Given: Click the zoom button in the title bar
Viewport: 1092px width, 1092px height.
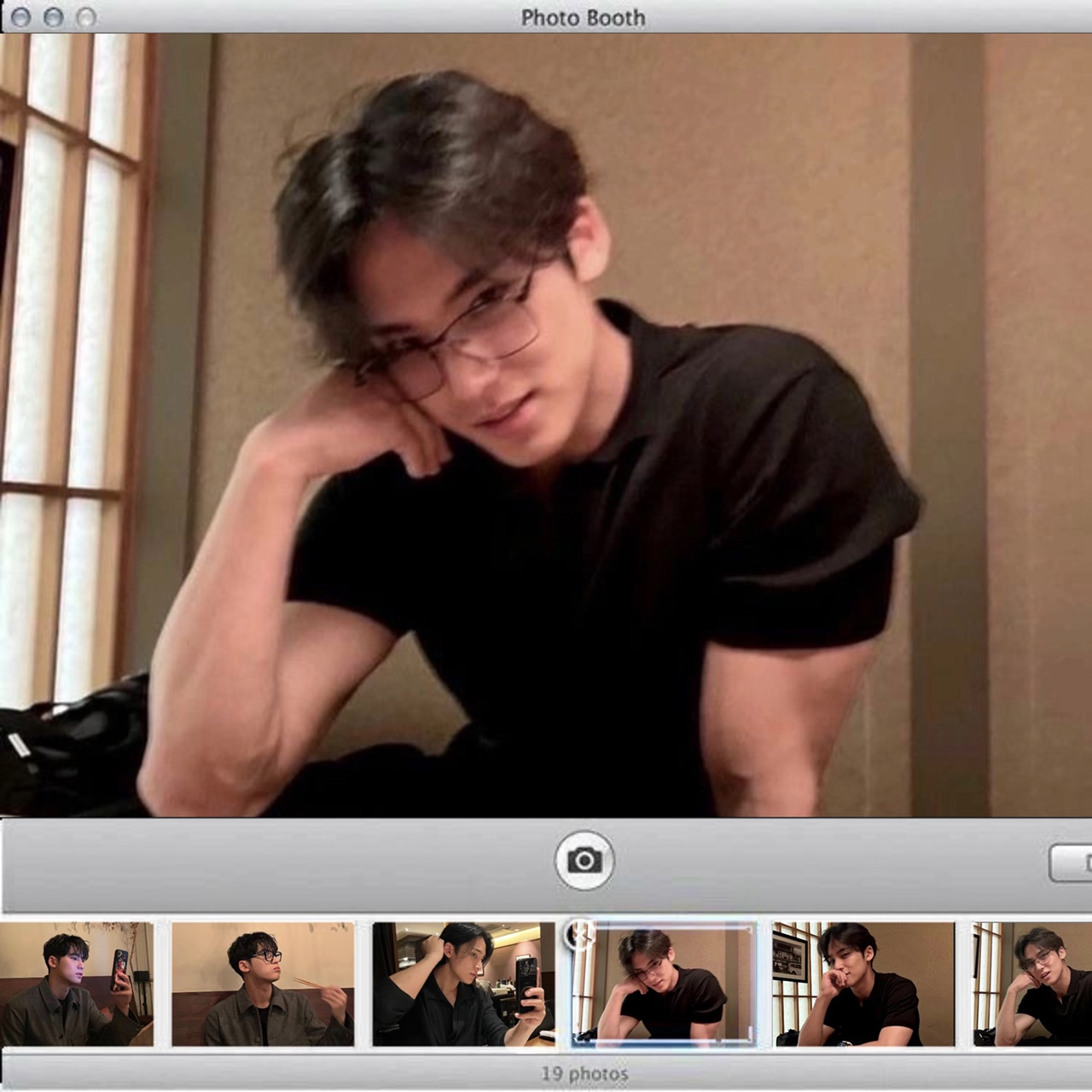Looking at the screenshot, I should [85, 17].
